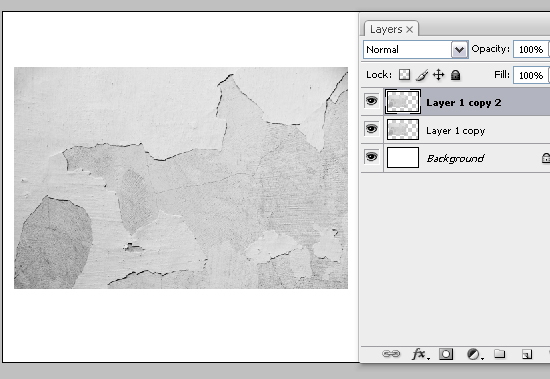This screenshot has height=379, width=550.
Task: Click Layer 1 copy thumbnail
Action: [x=403, y=129]
